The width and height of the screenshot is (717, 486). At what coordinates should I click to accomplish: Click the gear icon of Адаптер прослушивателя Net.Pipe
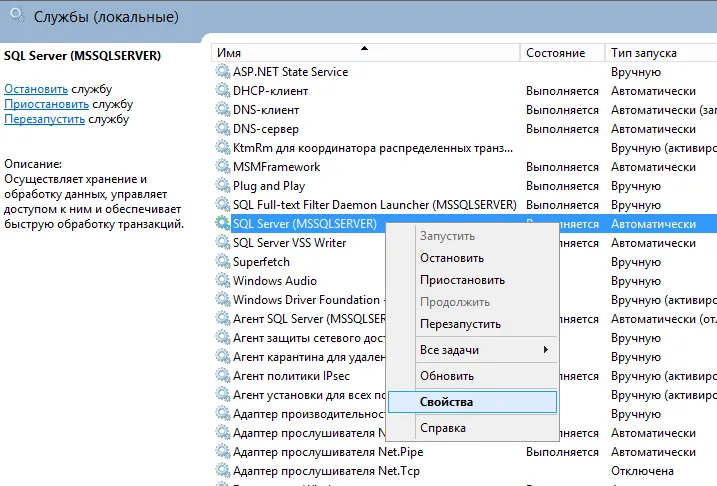tap(223, 452)
